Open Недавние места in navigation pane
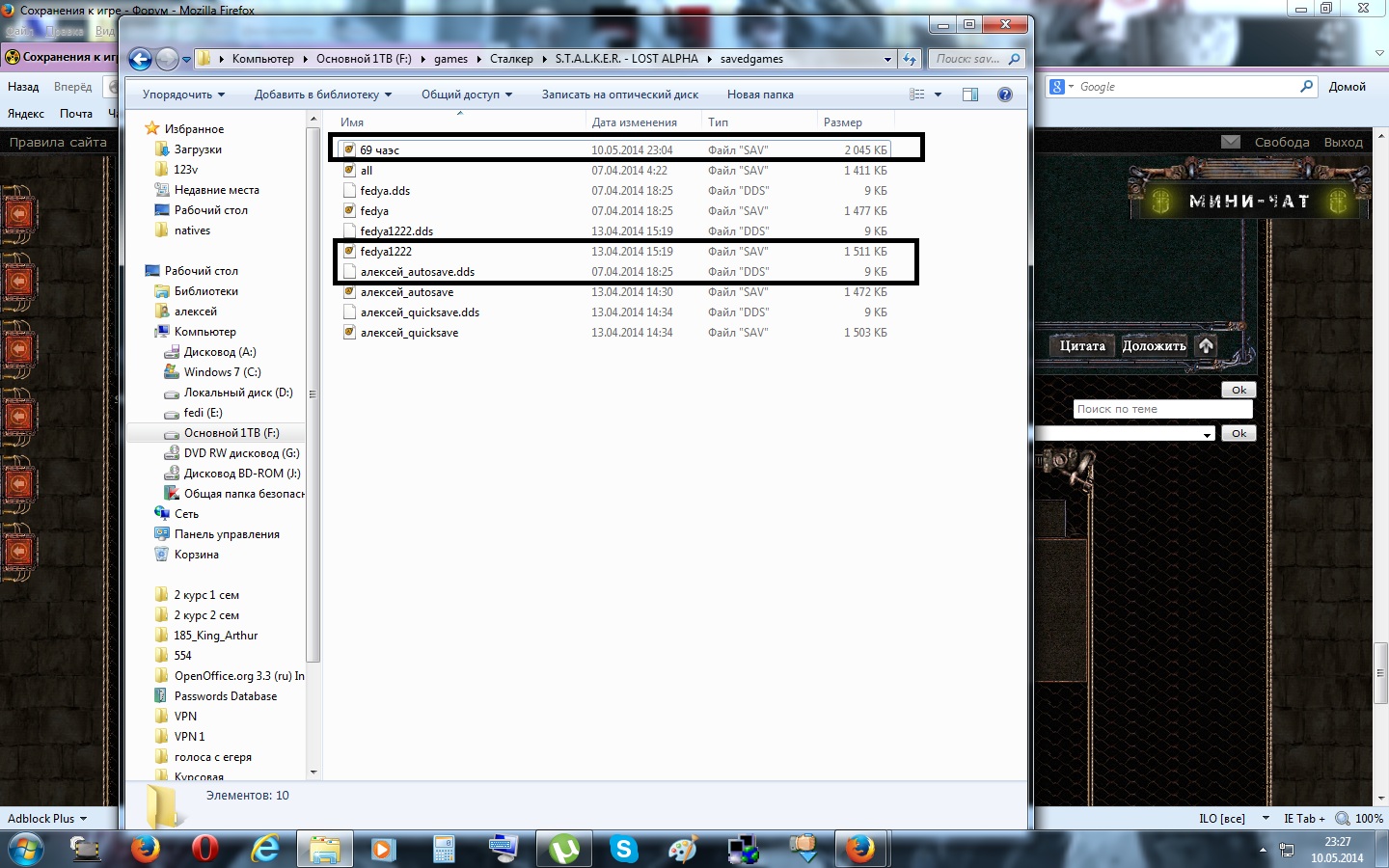The height and width of the screenshot is (868, 1389). 216,190
